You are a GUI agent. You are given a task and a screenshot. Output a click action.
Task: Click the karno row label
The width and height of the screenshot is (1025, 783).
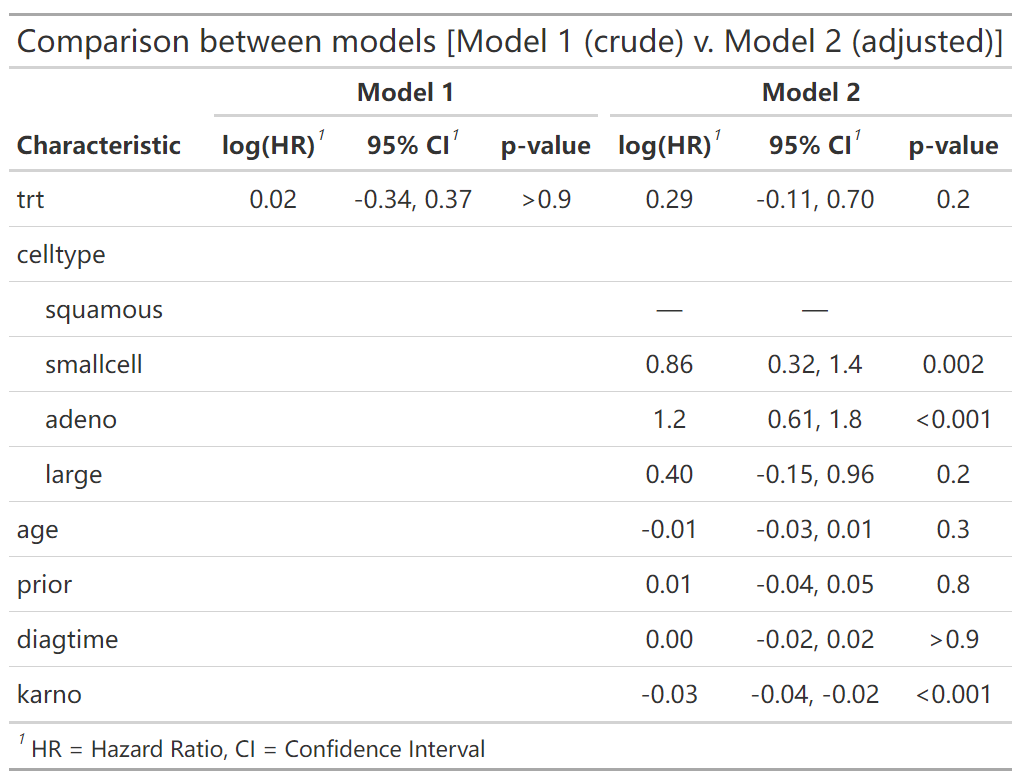pyautogui.click(x=49, y=695)
